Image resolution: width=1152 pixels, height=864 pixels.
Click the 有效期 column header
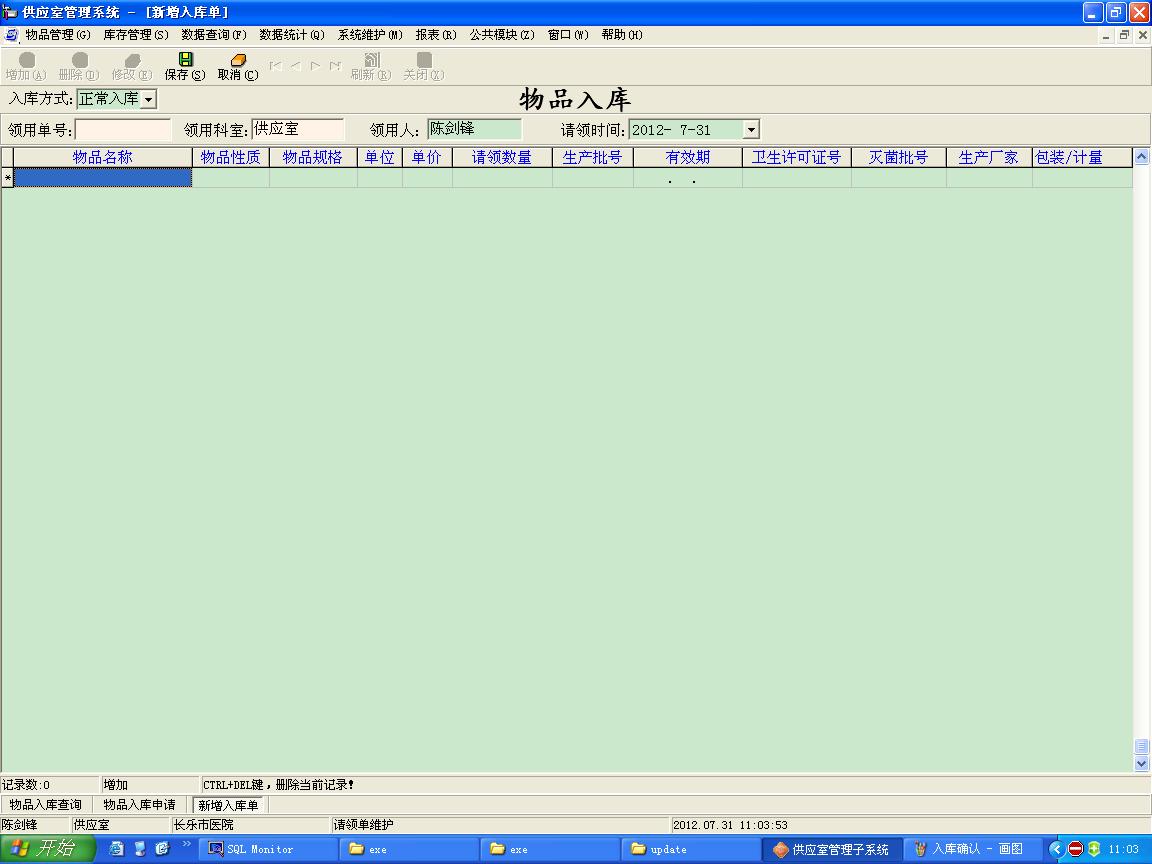coord(688,157)
